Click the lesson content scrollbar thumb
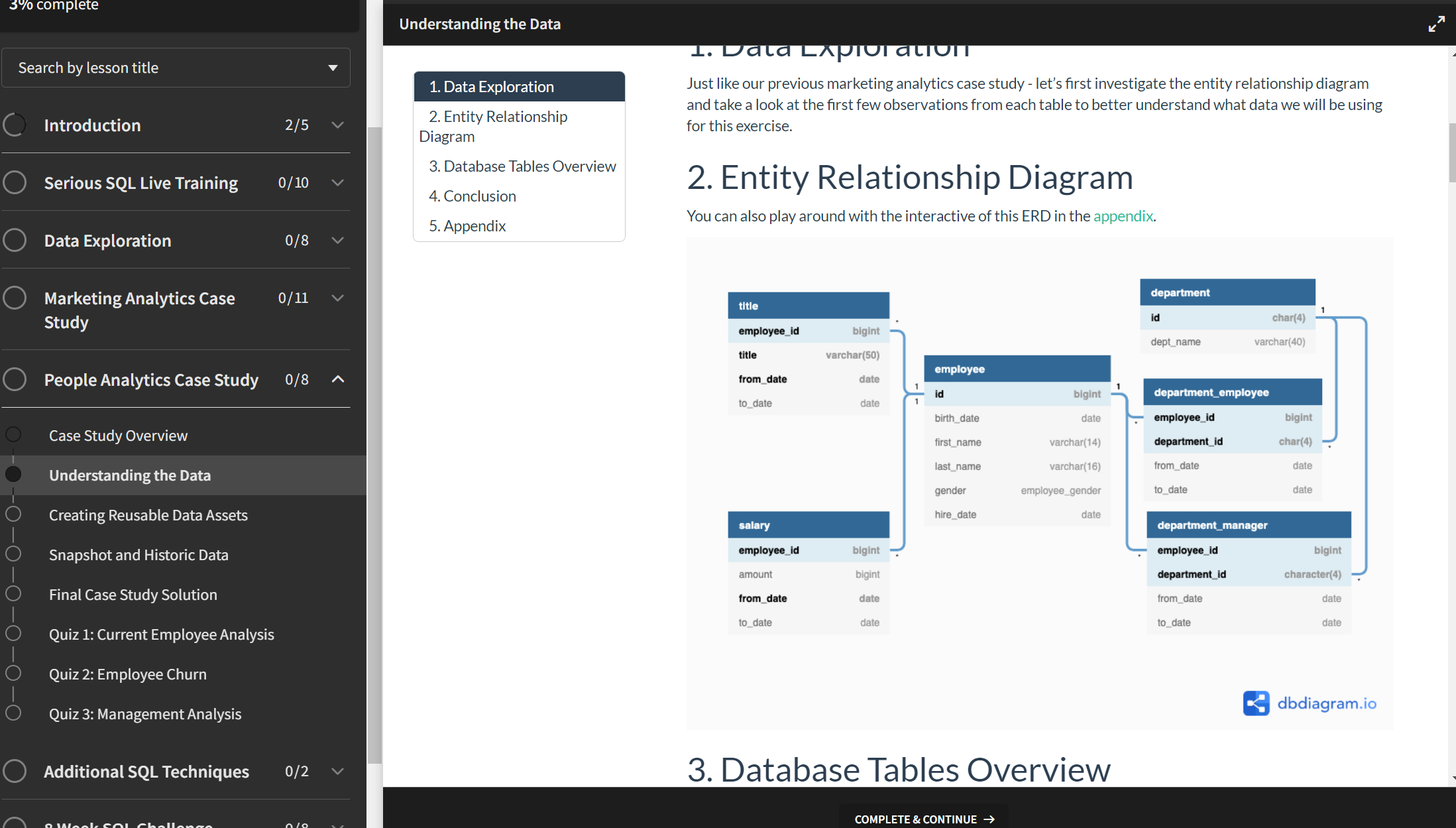This screenshot has width=1456, height=828. coord(1451,152)
